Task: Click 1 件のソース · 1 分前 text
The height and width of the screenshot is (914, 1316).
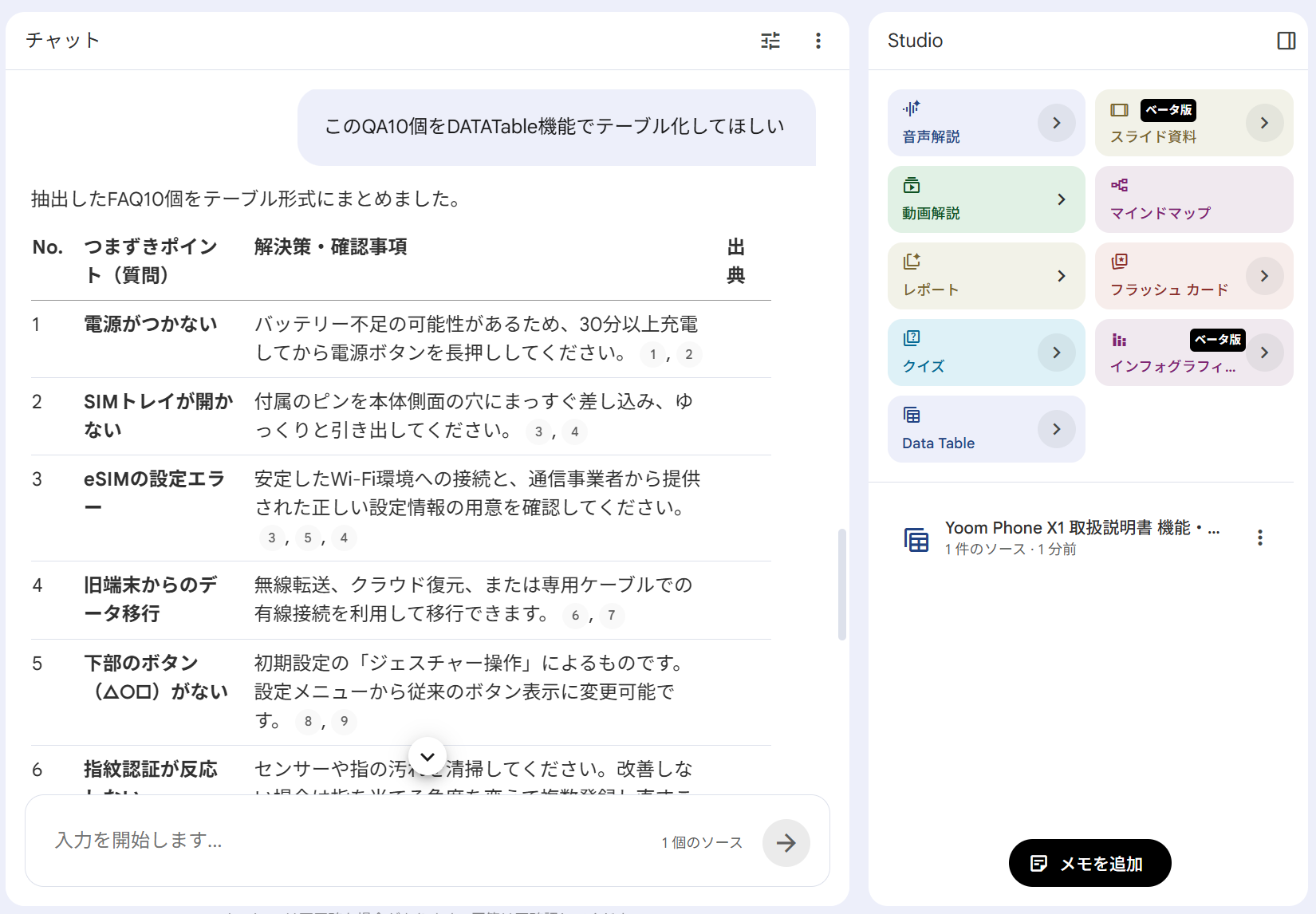Action: (x=1011, y=549)
